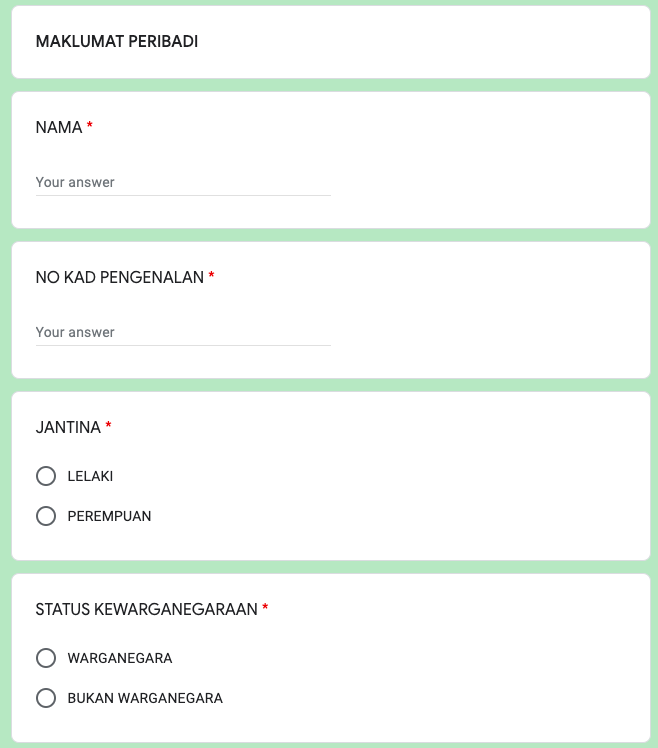Pick the BUKAN WARGANEGARA radio circle
658x748 pixels.
click(x=46, y=698)
